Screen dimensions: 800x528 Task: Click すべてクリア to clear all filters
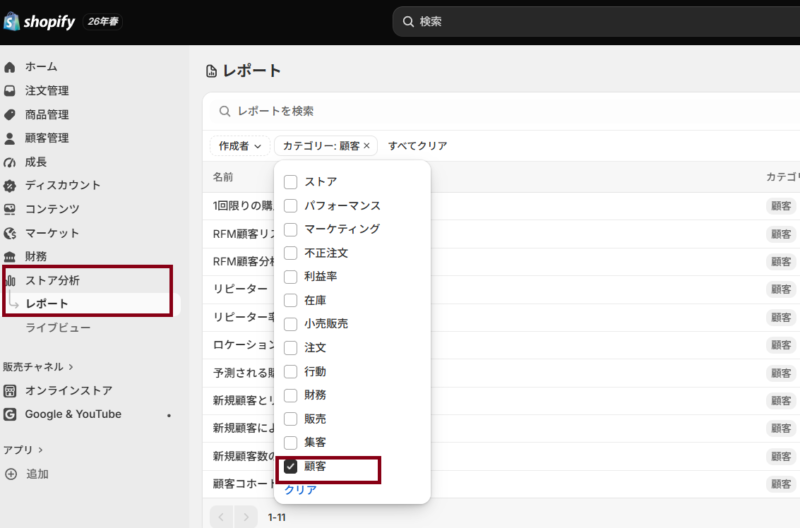[417, 146]
